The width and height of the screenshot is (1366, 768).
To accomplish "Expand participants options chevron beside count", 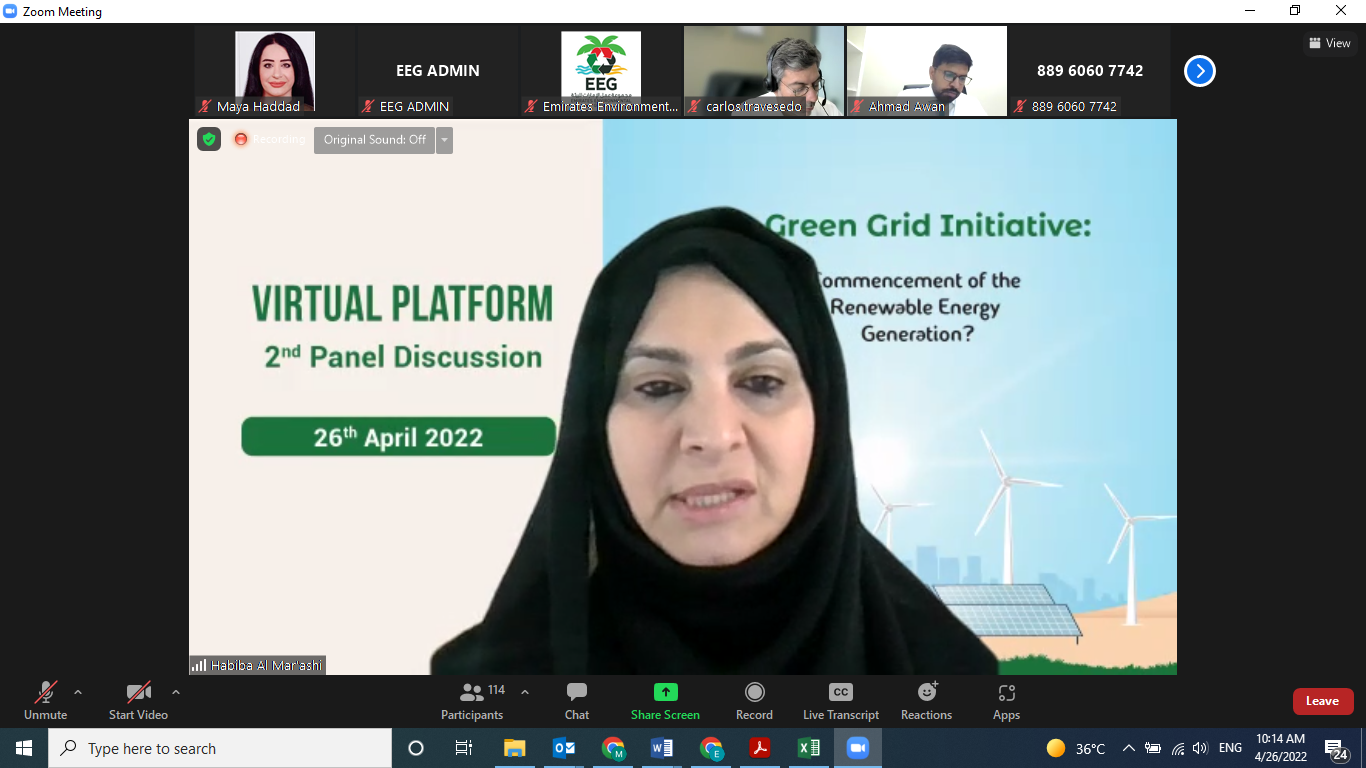I will 525,692.
